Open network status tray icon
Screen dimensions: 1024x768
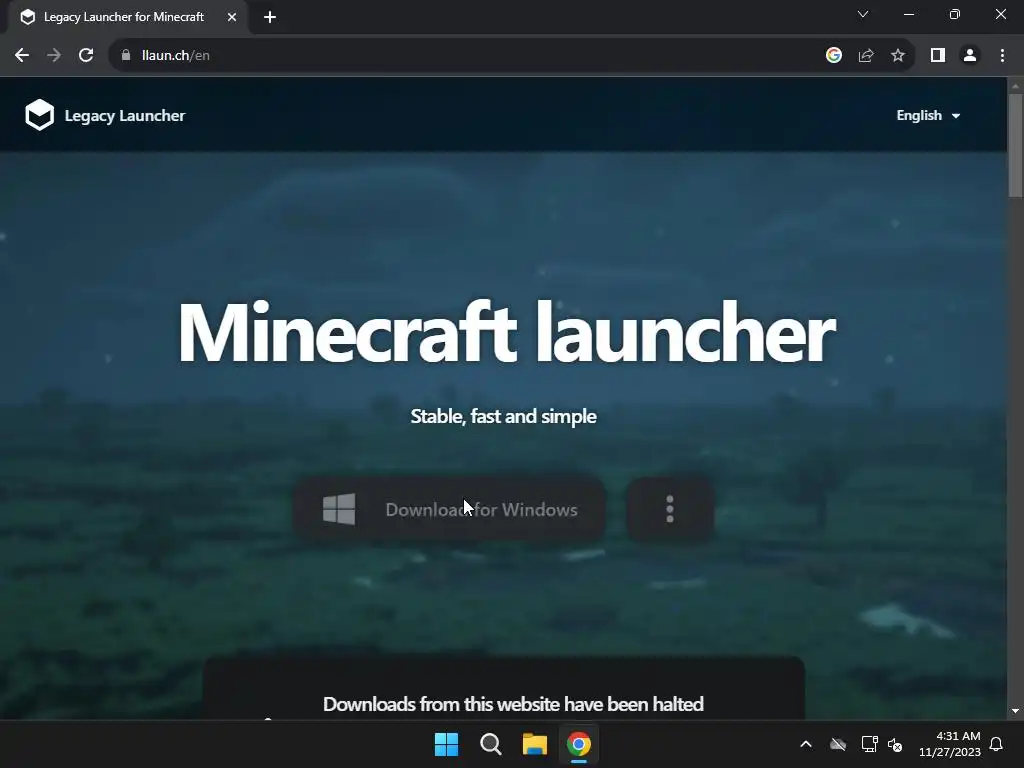click(869, 744)
